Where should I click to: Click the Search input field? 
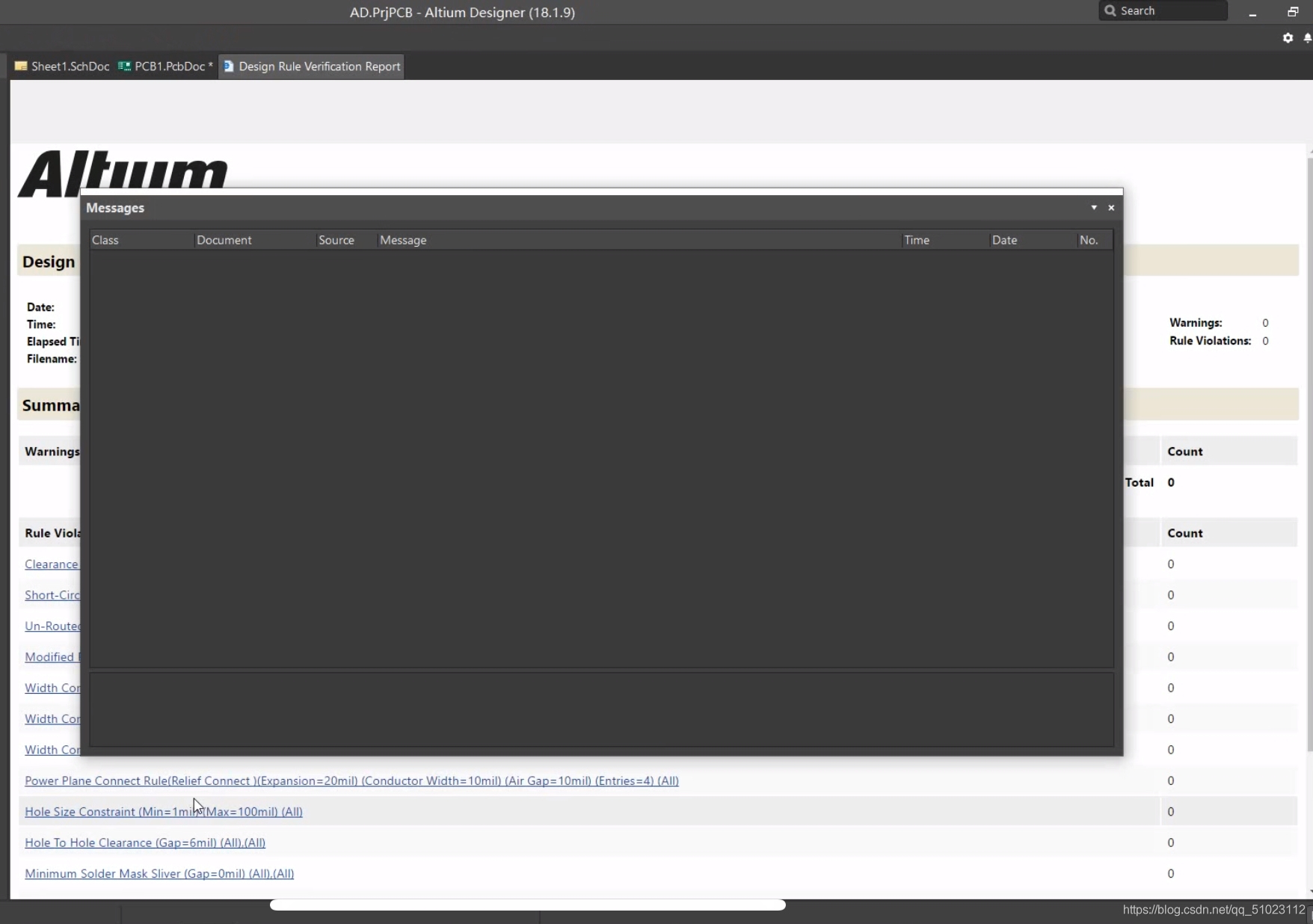click(1163, 10)
